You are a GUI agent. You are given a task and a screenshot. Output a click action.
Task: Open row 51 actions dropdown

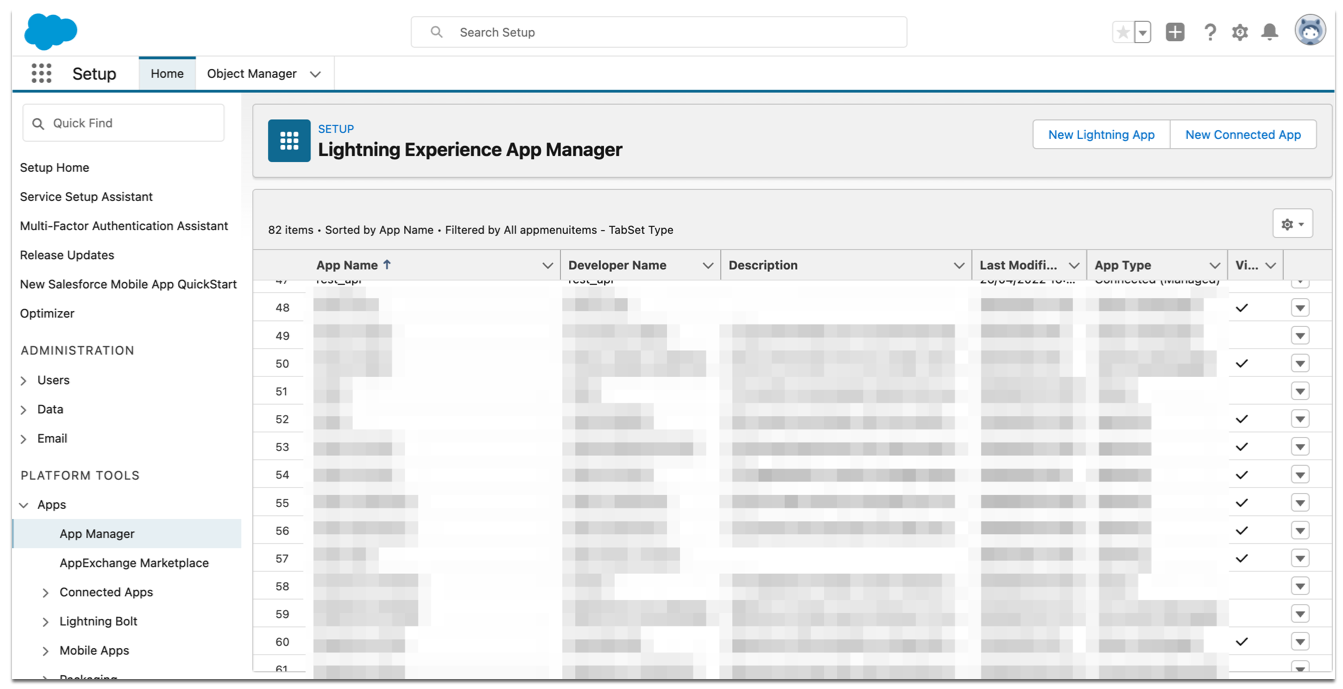[1300, 391]
